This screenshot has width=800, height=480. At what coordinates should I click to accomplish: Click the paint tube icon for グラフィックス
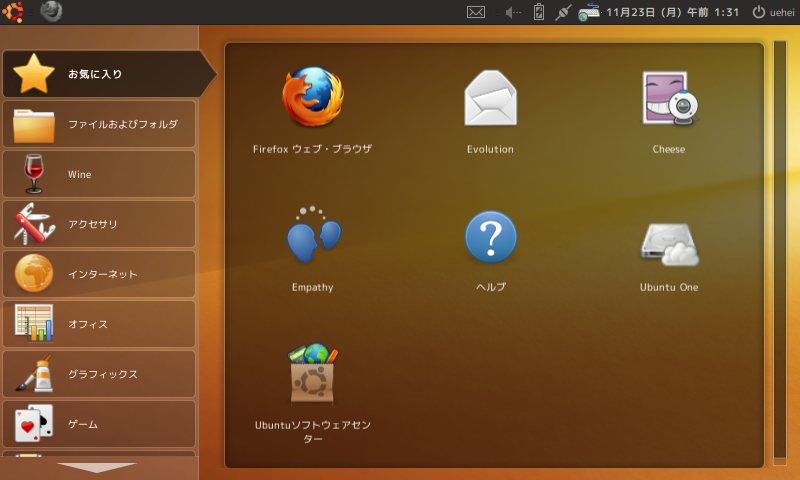[34, 373]
